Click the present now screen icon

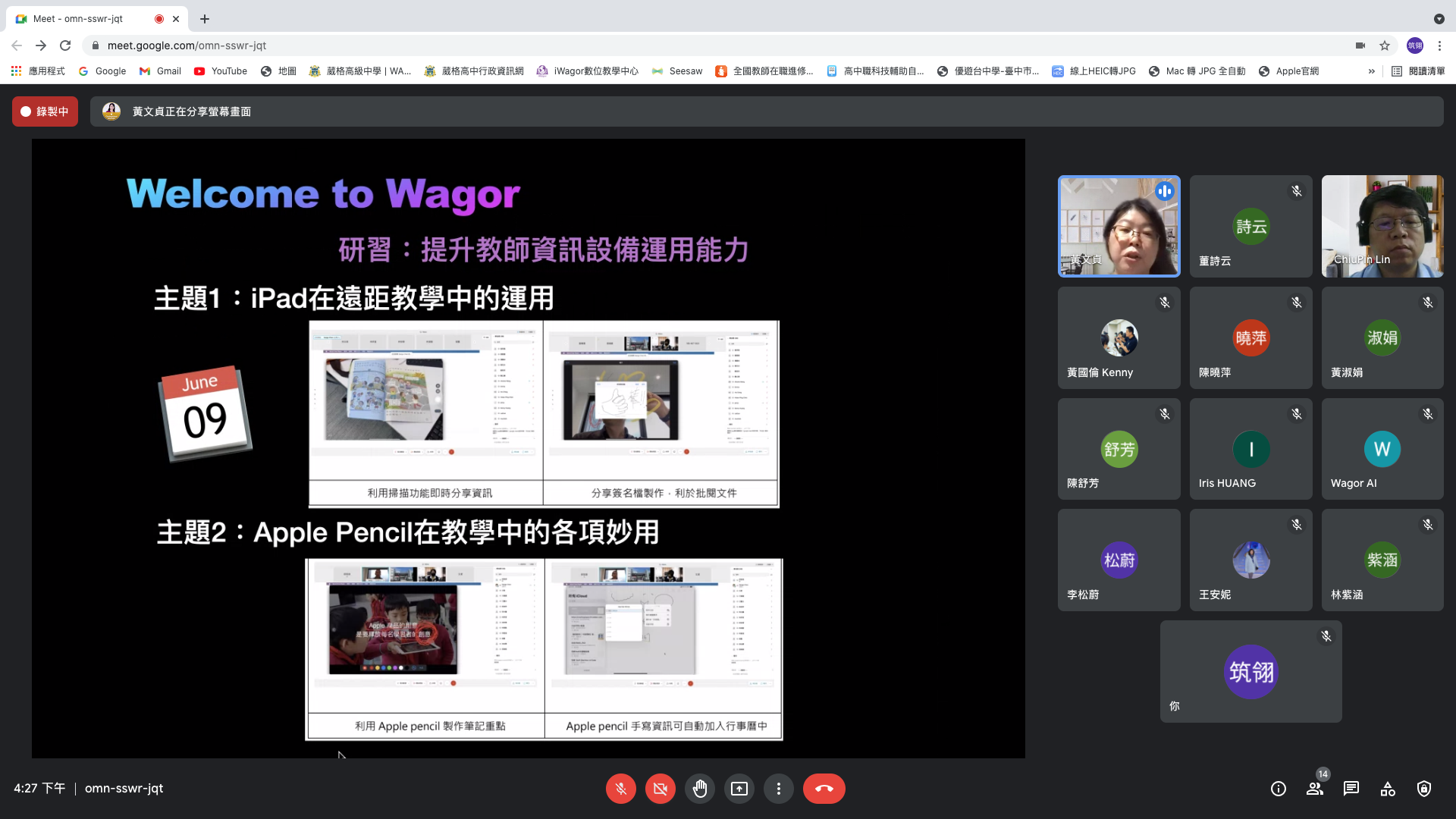(739, 789)
